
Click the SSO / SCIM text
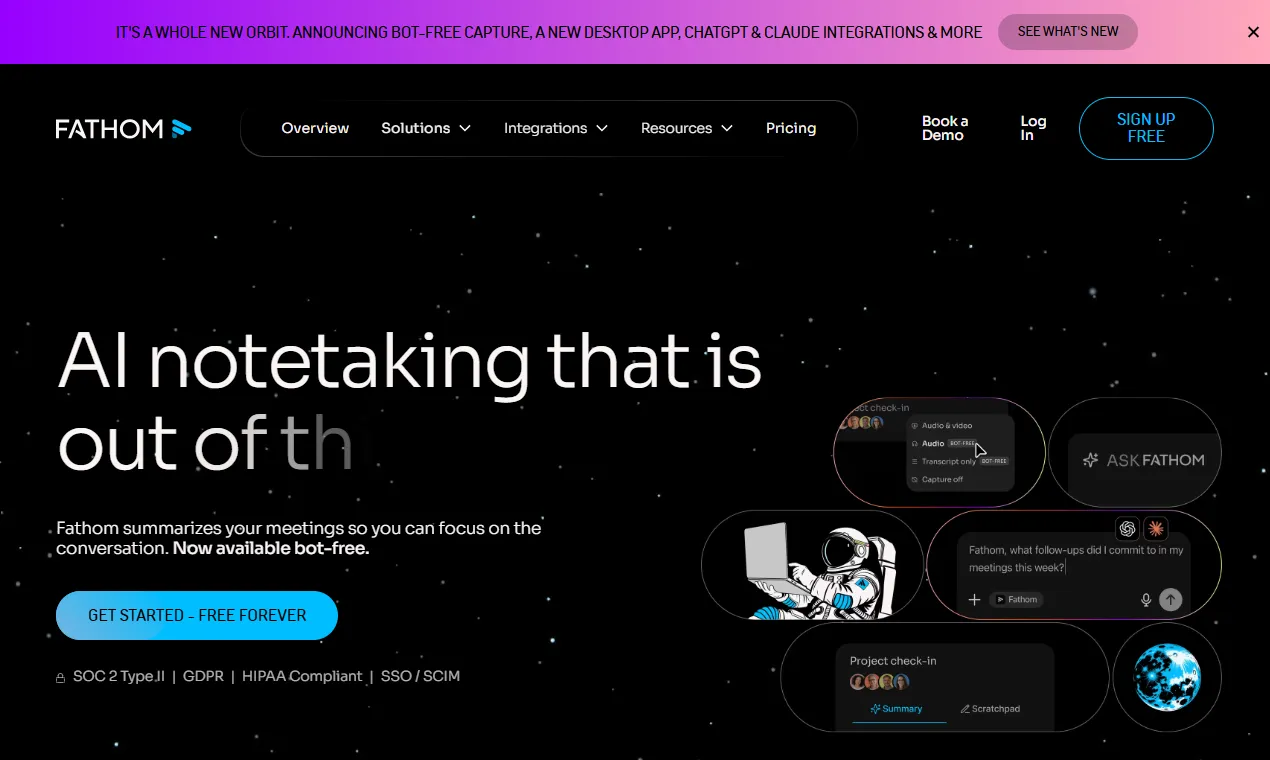point(420,676)
